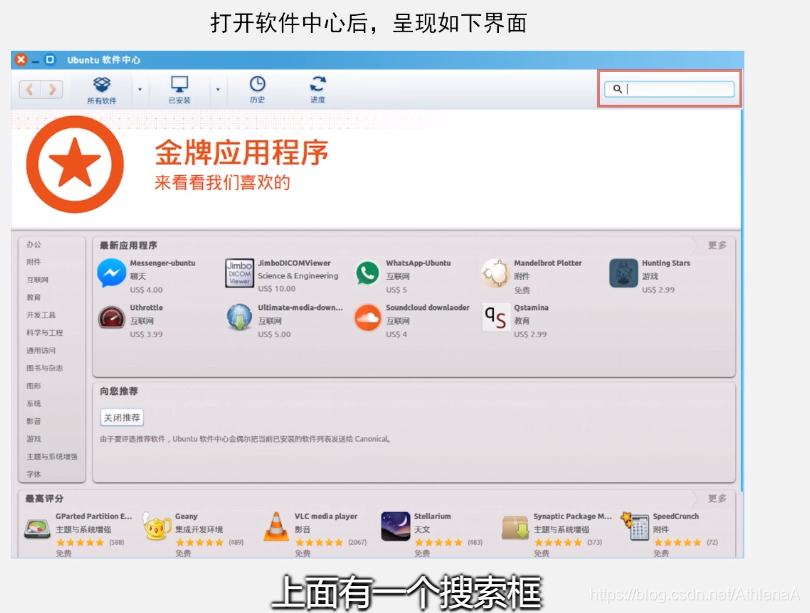Close the Ubuntu 软件中心 window
The image size is (810, 613).
(x=21, y=59)
